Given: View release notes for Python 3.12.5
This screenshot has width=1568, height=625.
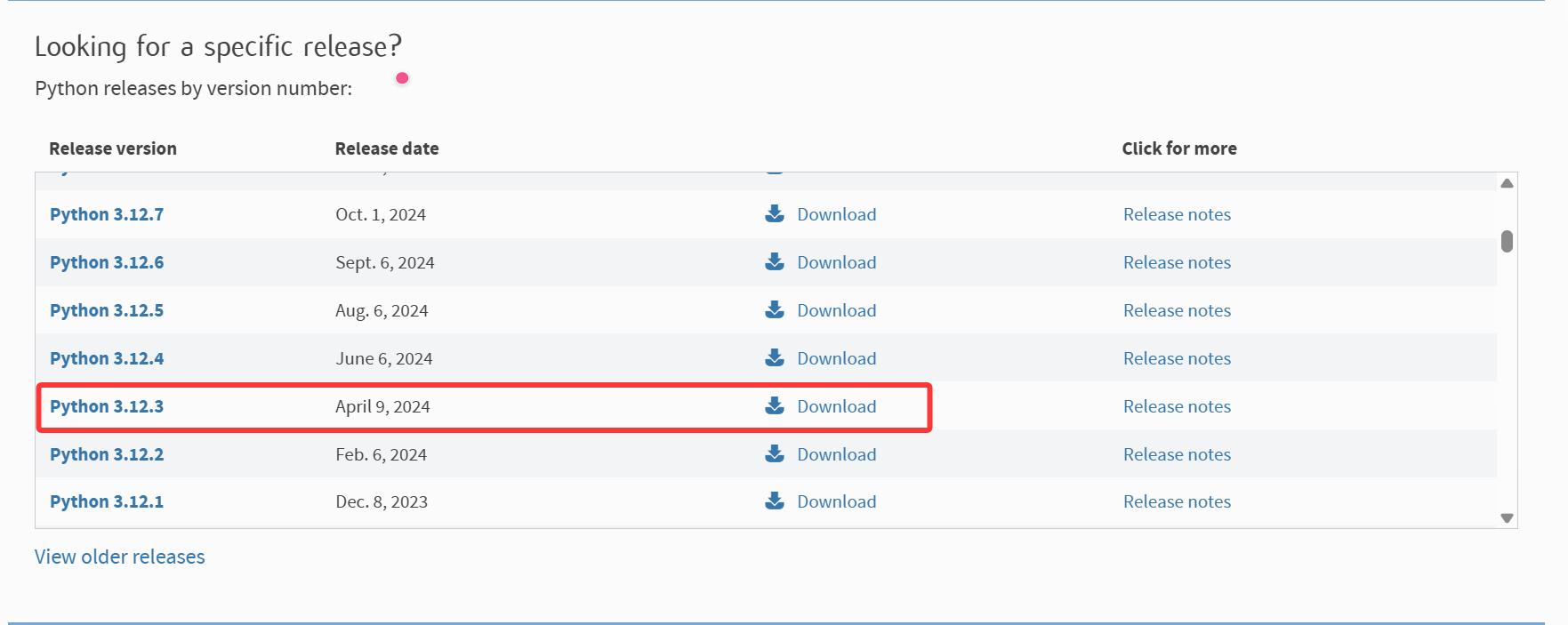Looking at the screenshot, I should 1177,310.
